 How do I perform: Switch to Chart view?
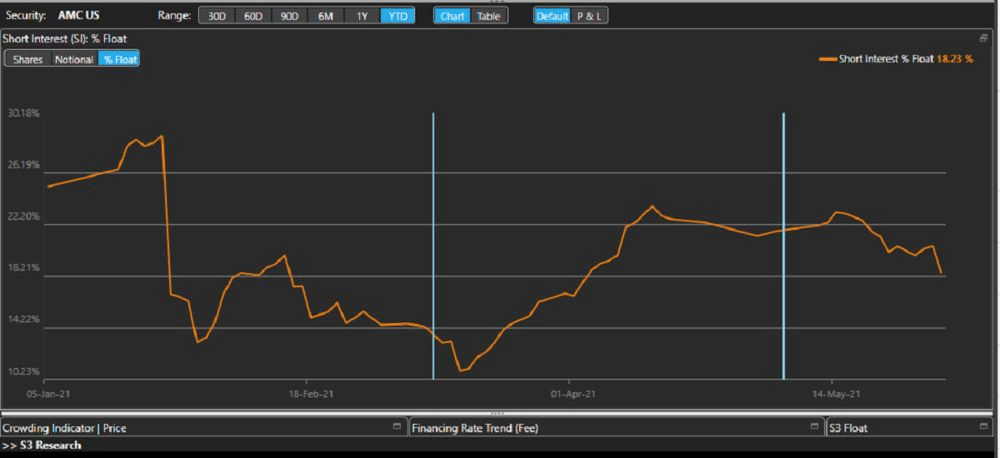click(452, 16)
